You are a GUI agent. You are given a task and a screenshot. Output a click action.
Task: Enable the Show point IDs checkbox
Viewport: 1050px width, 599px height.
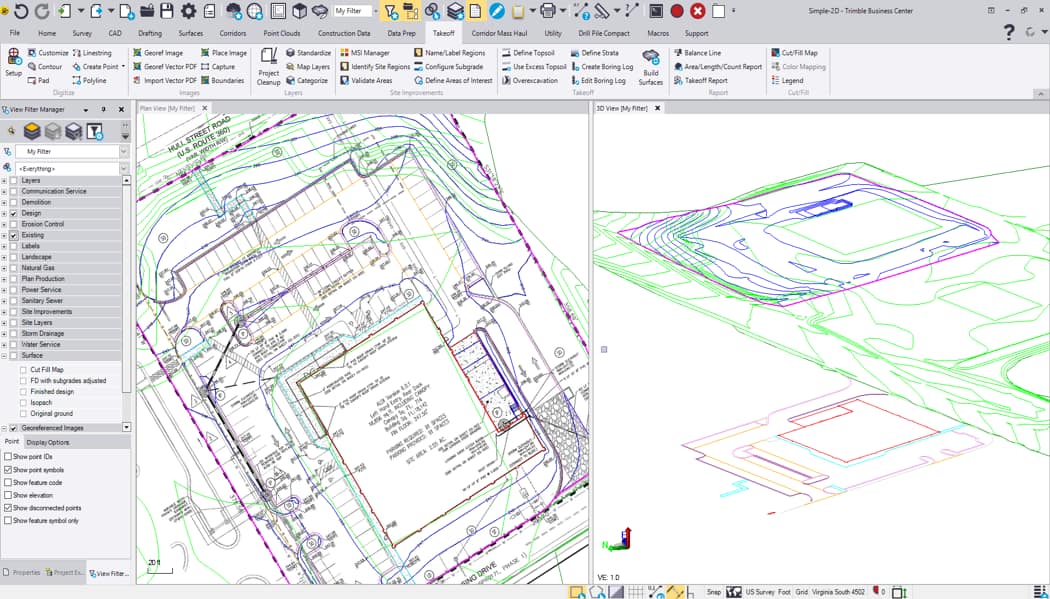(x=8, y=457)
